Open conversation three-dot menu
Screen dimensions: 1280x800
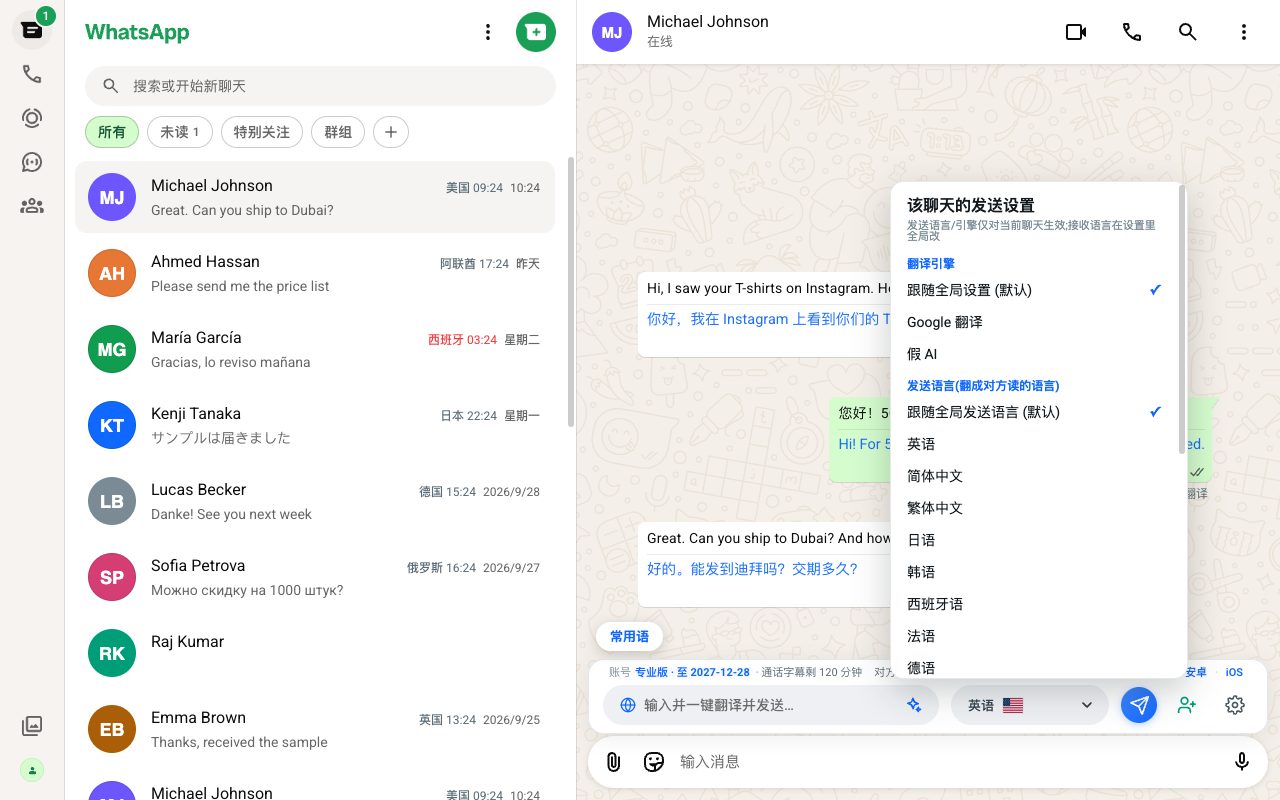(x=1244, y=32)
